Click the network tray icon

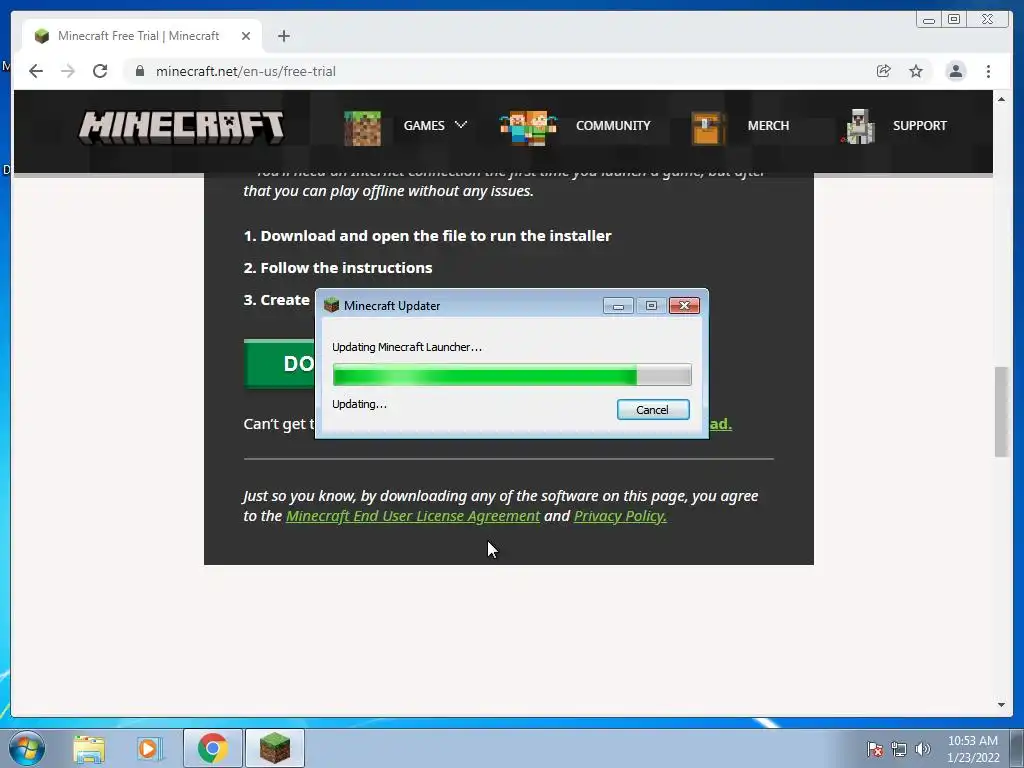click(x=899, y=749)
